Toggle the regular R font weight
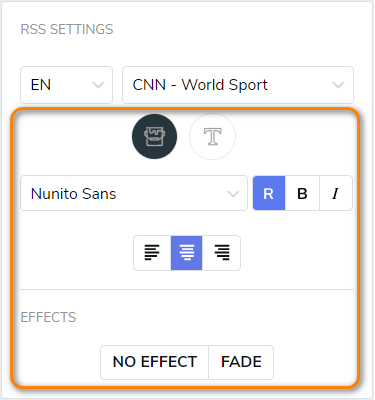This screenshot has height=400, width=375. tap(269, 193)
